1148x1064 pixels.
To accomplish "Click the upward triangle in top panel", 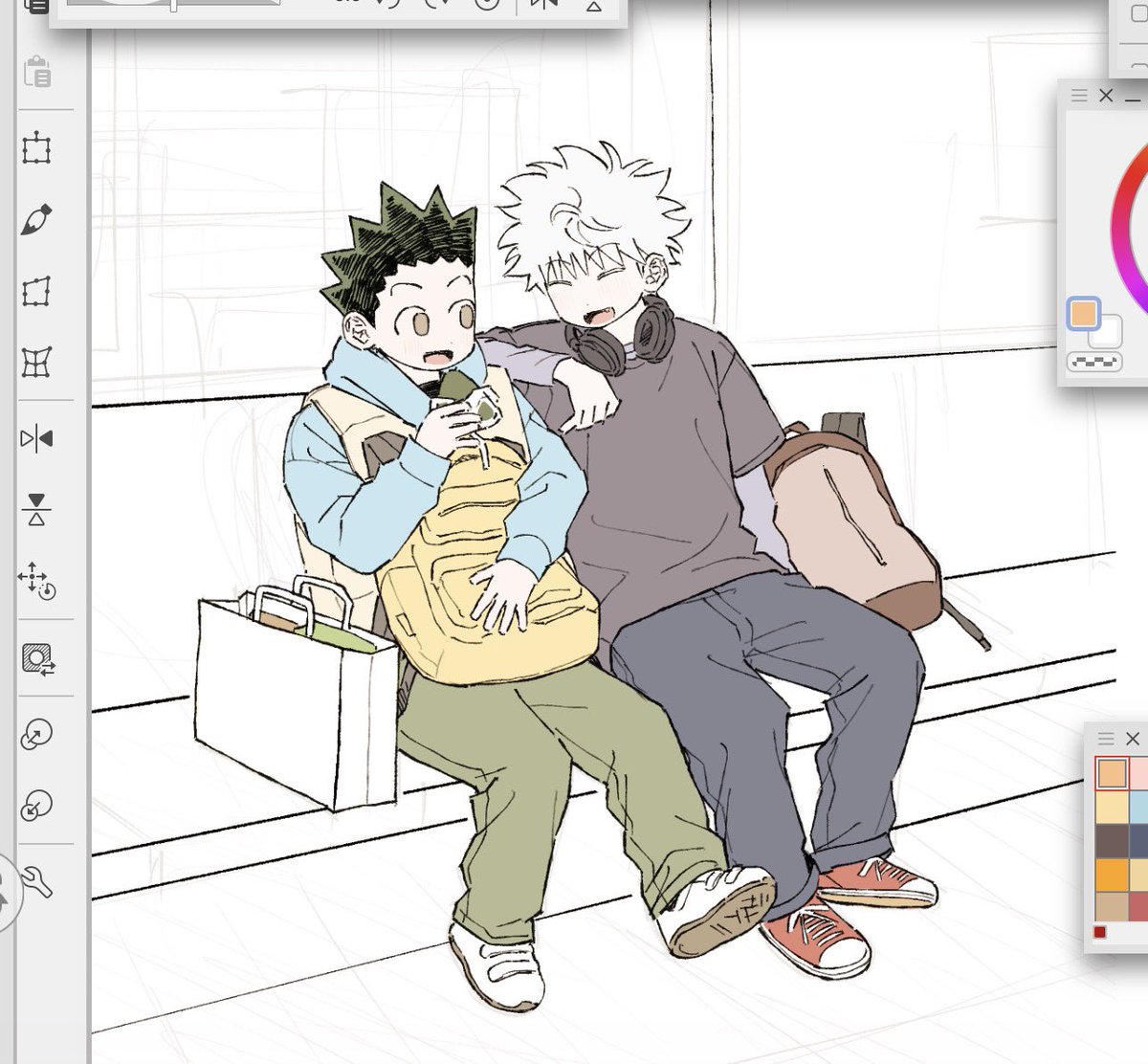I will [594, 7].
